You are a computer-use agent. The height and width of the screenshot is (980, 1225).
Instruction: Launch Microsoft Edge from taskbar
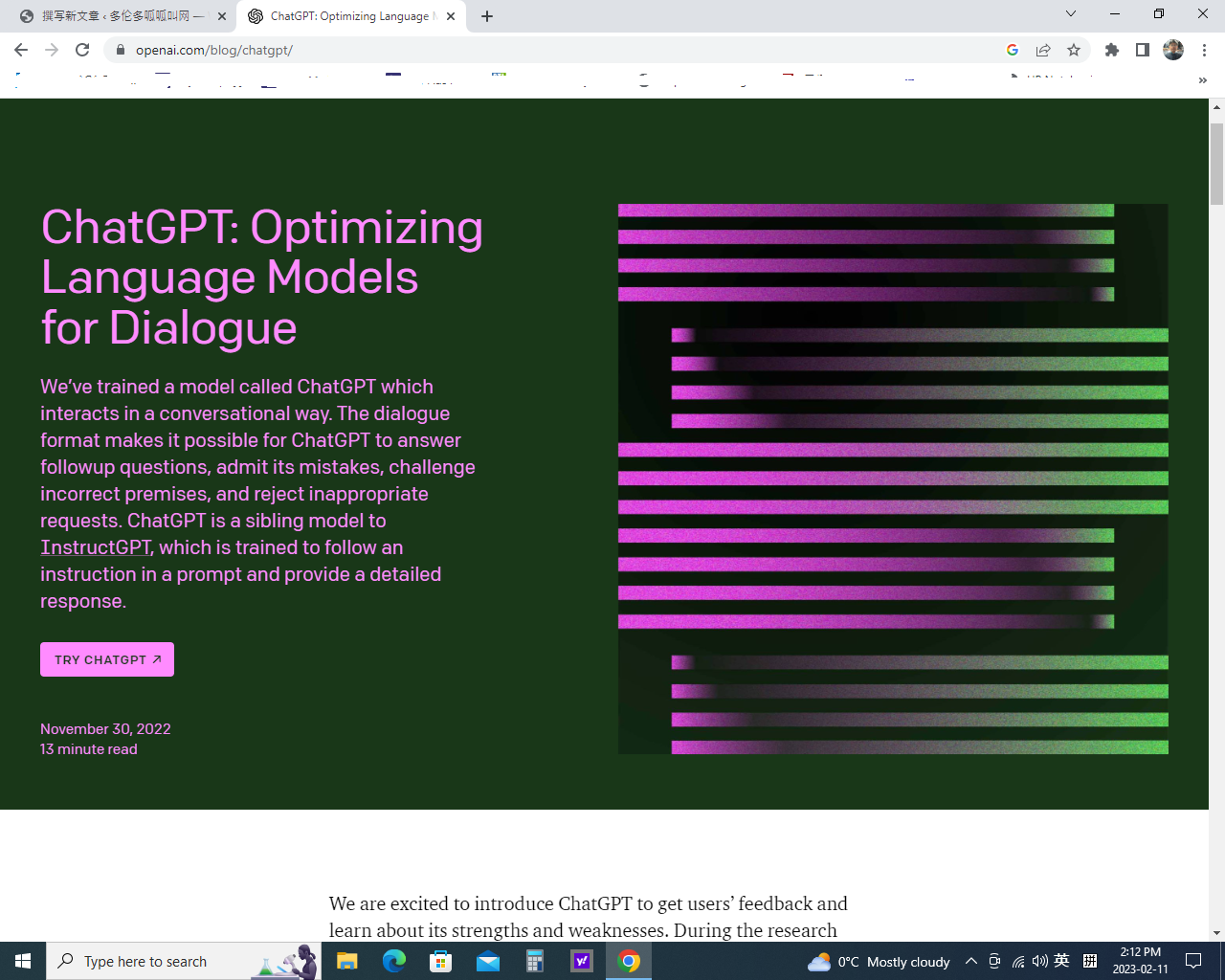click(394, 961)
